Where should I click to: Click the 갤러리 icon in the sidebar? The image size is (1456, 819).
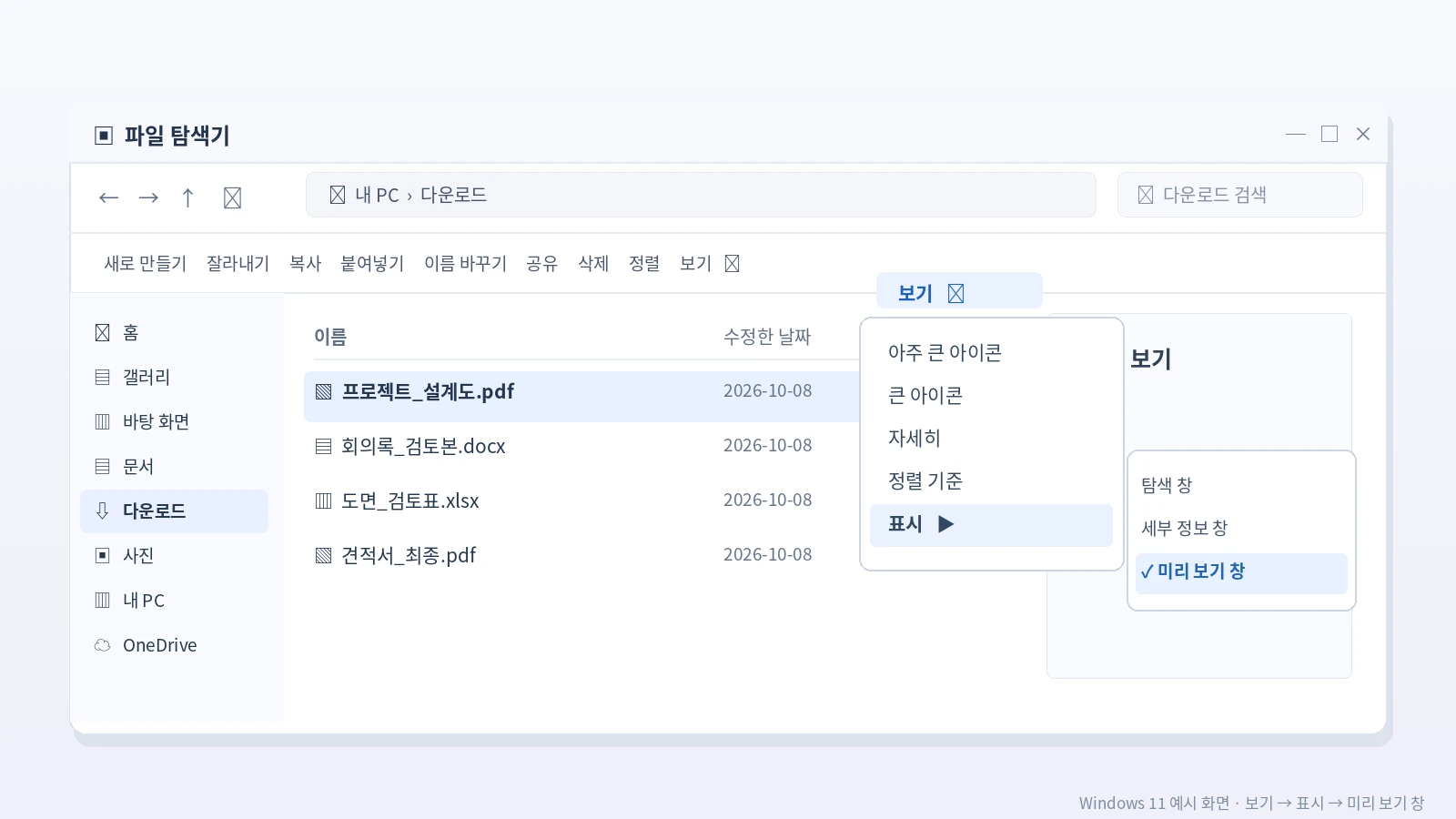pyautogui.click(x=103, y=378)
